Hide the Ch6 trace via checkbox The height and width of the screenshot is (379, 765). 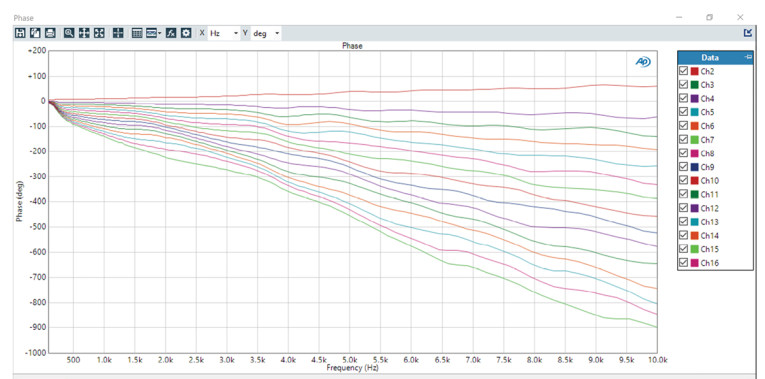pos(684,126)
